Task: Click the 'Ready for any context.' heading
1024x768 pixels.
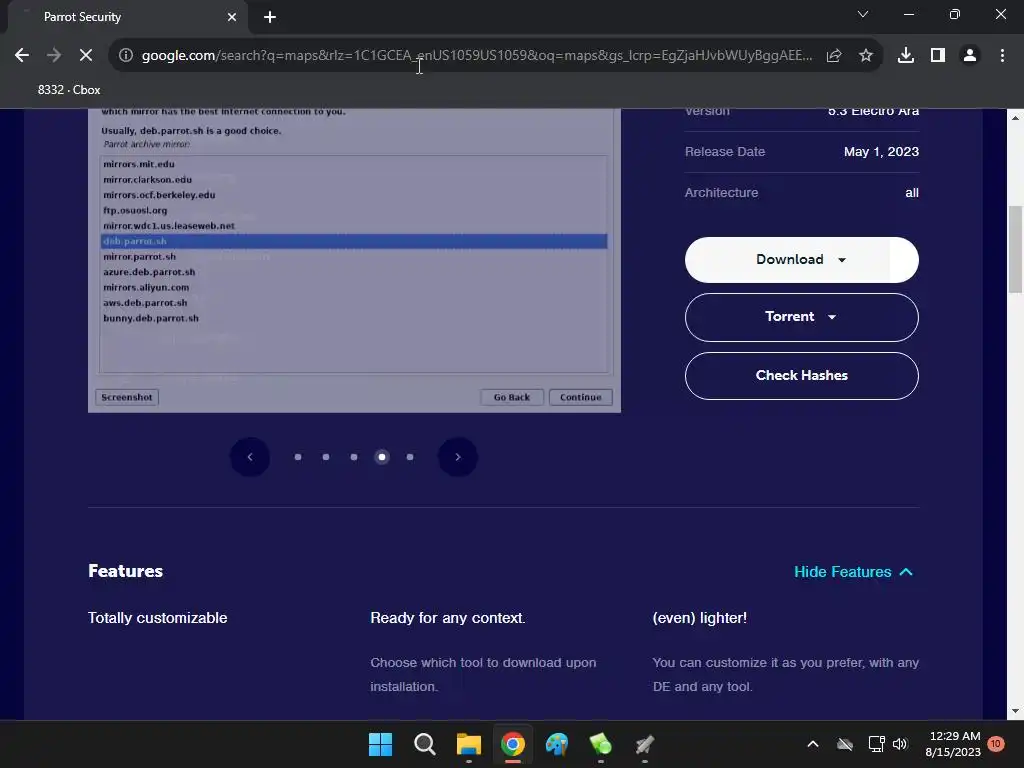Action: point(447,618)
